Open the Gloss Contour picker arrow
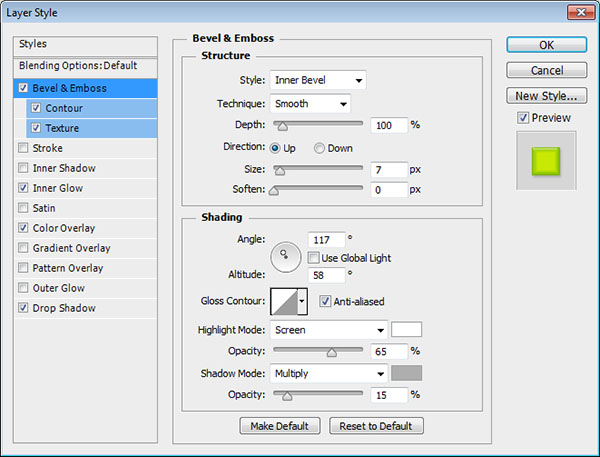This screenshot has height=457, width=600. point(302,301)
